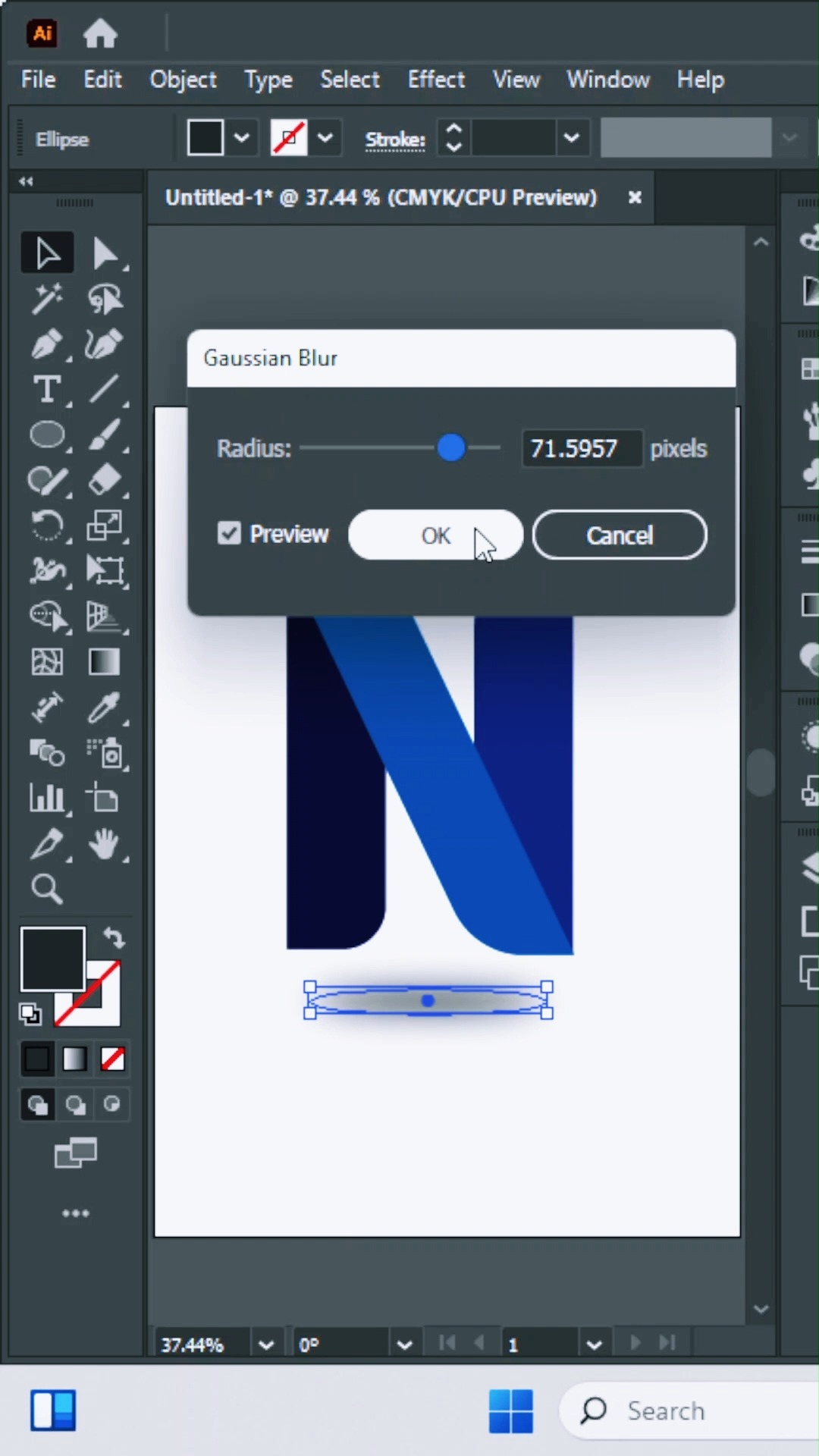Select the Scale tool

pos(105,526)
